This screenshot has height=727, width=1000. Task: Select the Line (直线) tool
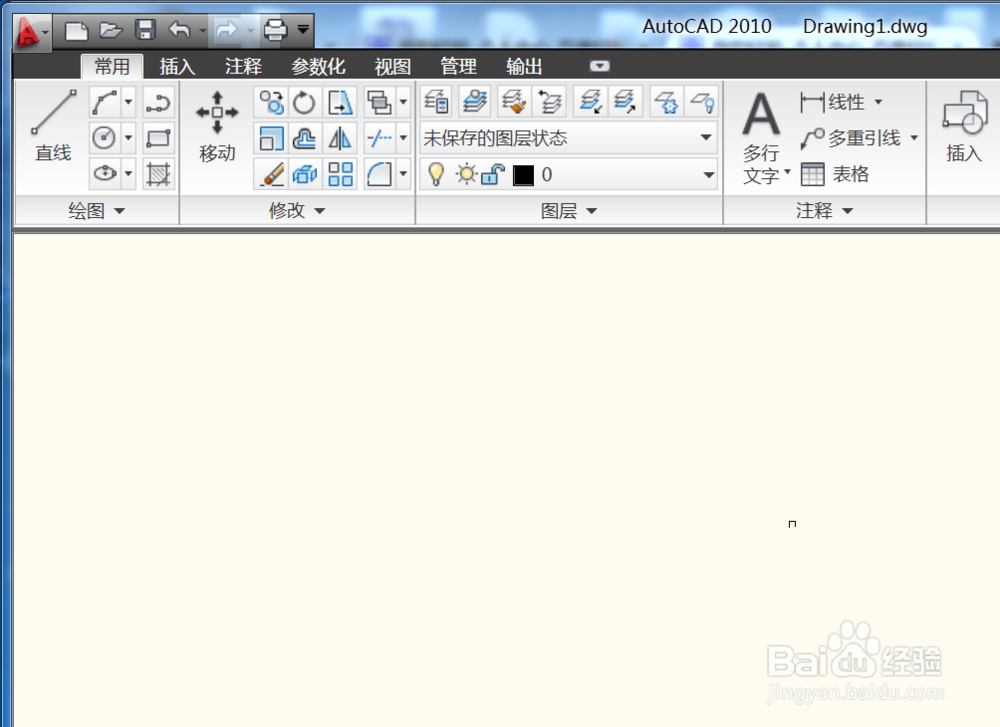tap(54, 126)
